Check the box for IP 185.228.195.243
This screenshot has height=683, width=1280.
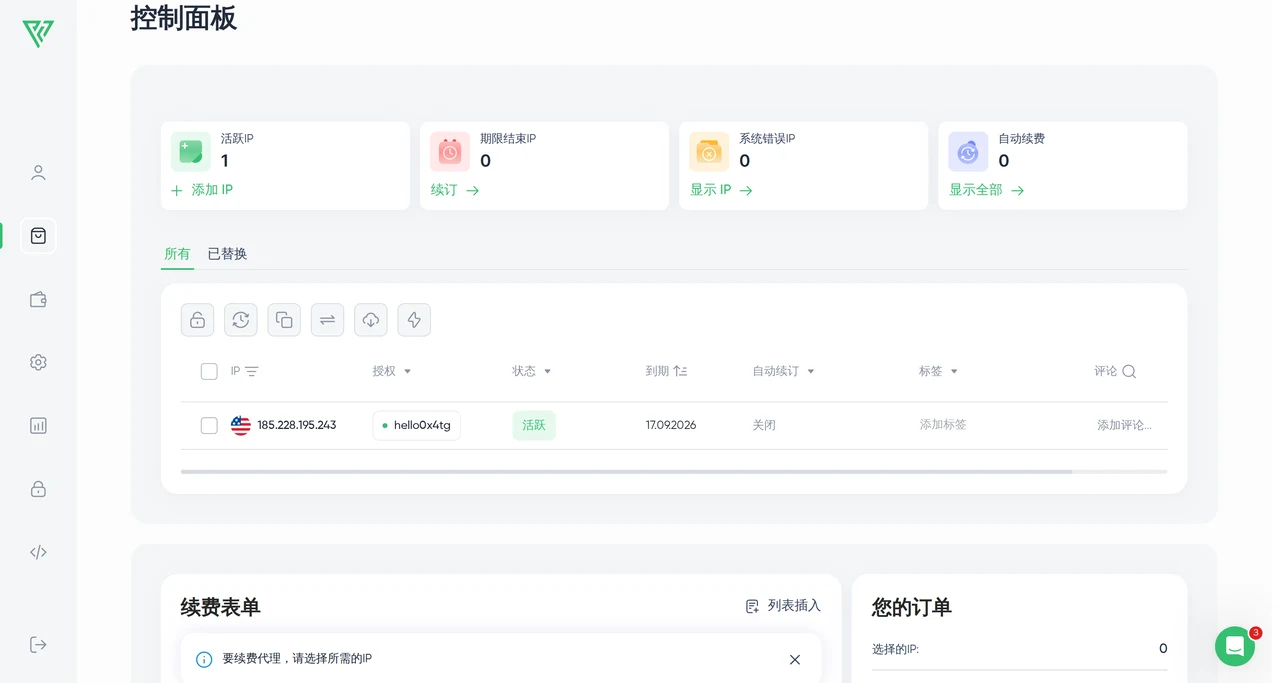click(209, 426)
